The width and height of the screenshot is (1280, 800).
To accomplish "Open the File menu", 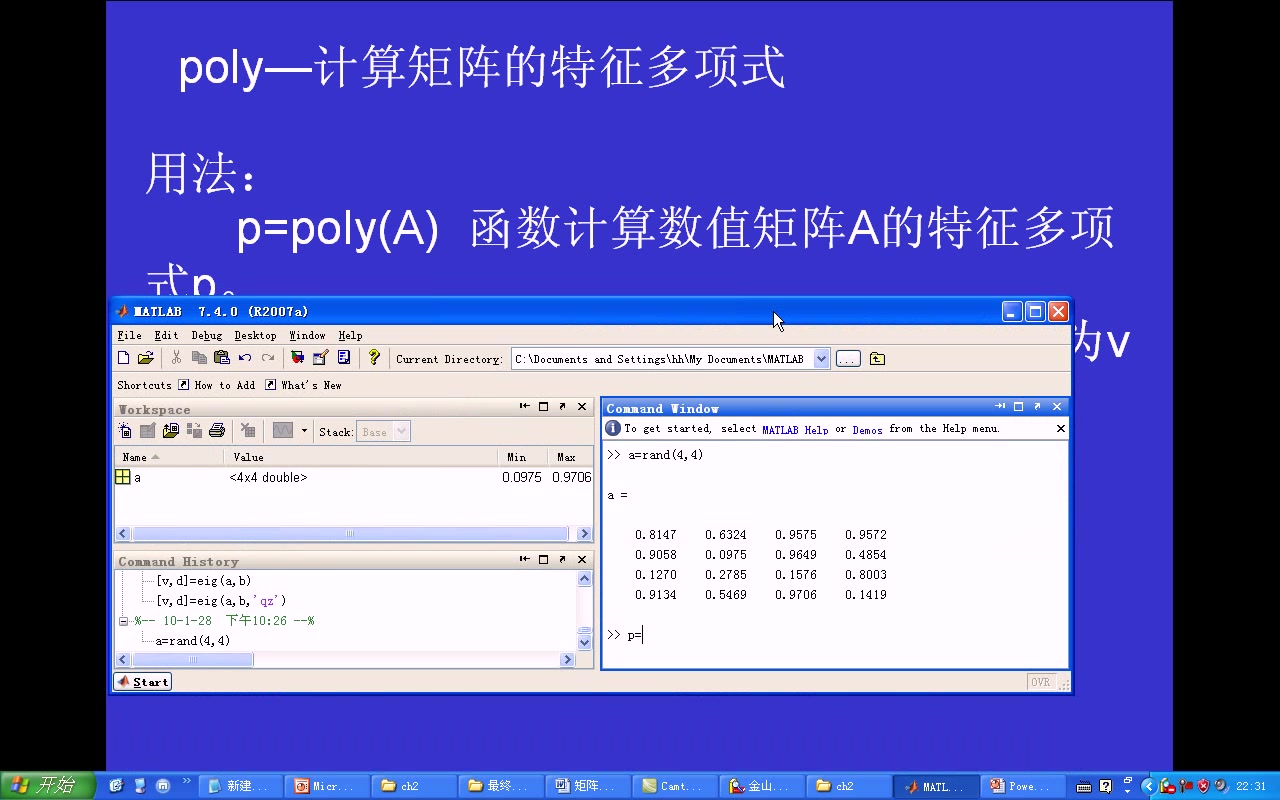I will click(129, 336).
